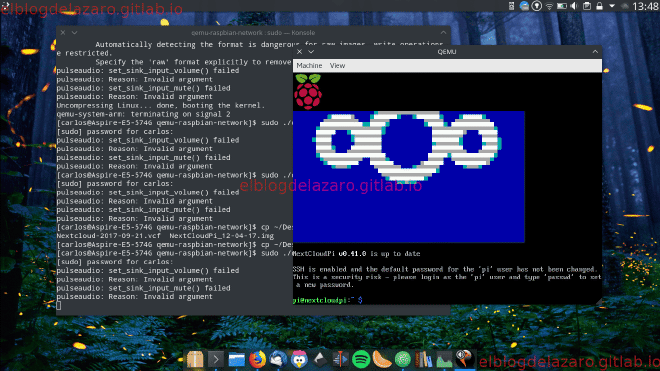Open the Konsole window menu chevron
This screenshot has width=660, height=371.
(x=75, y=32)
